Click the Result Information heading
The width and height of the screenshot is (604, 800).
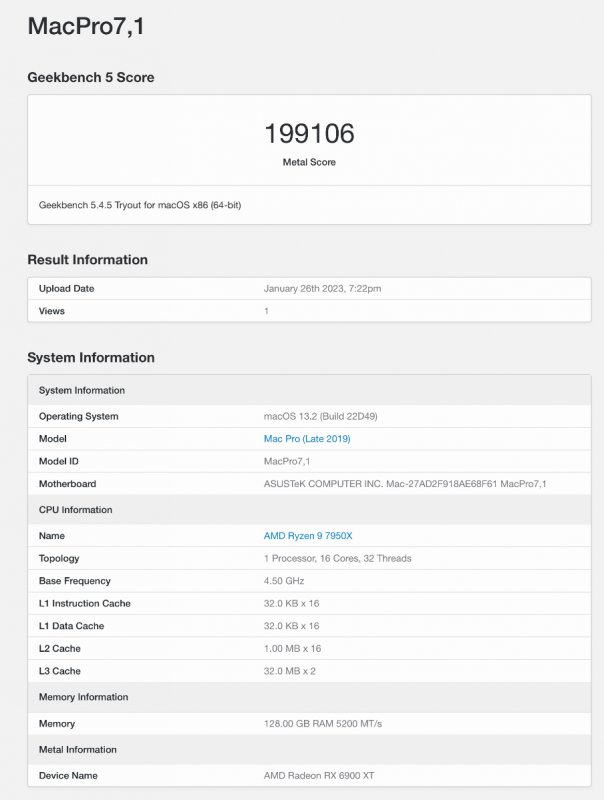coord(87,260)
